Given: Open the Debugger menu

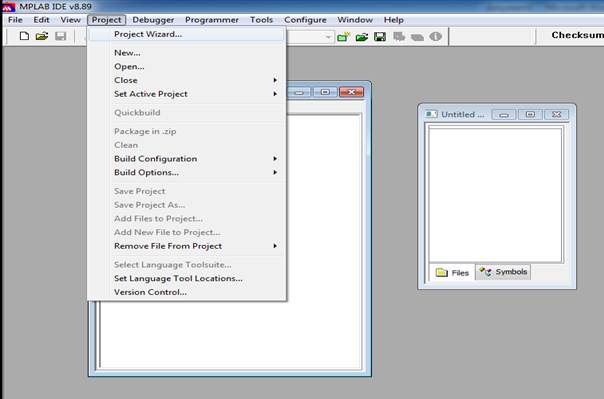Looking at the screenshot, I should (x=153, y=20).
